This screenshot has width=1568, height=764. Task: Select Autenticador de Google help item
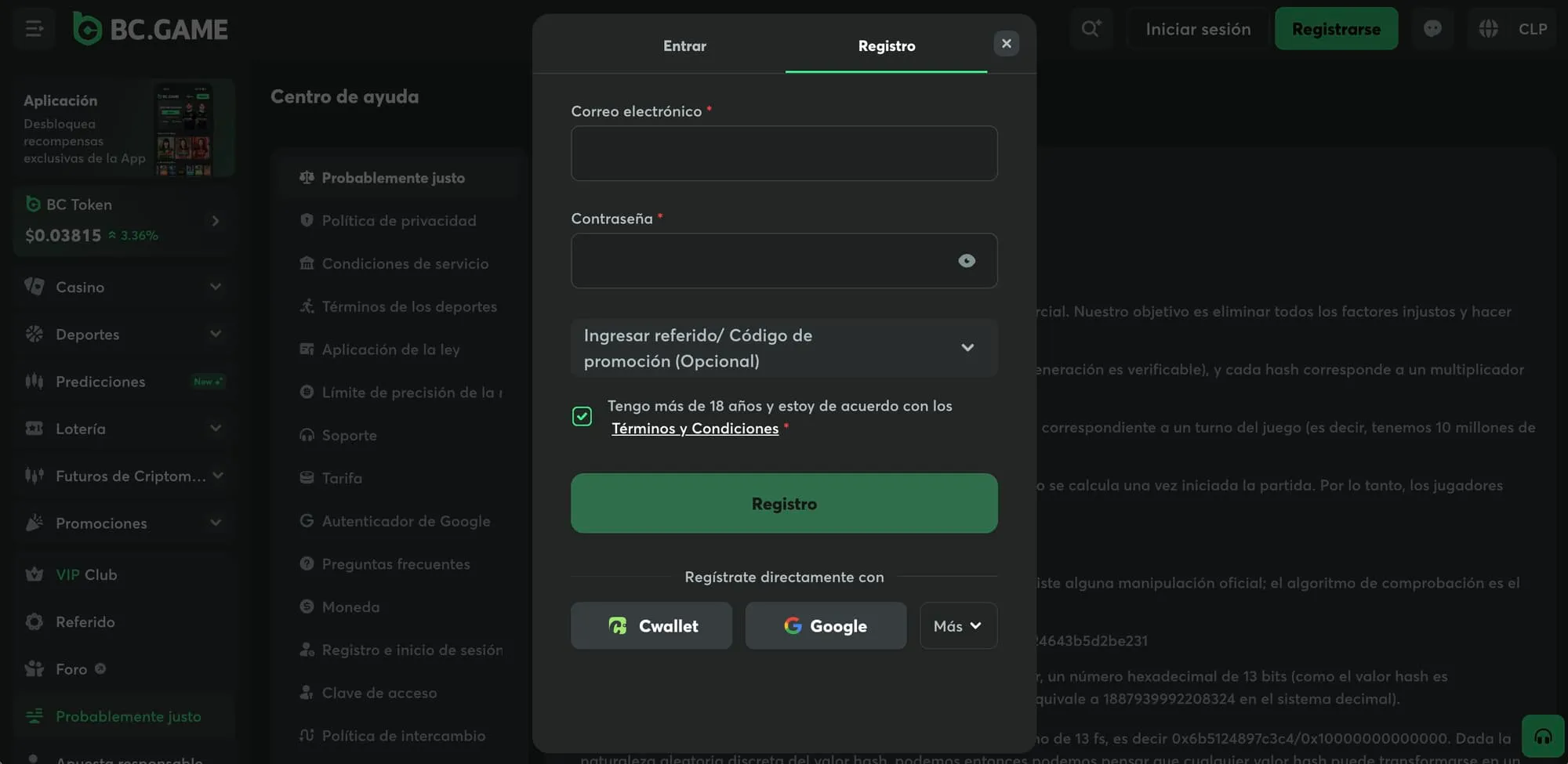coord(399,521)
